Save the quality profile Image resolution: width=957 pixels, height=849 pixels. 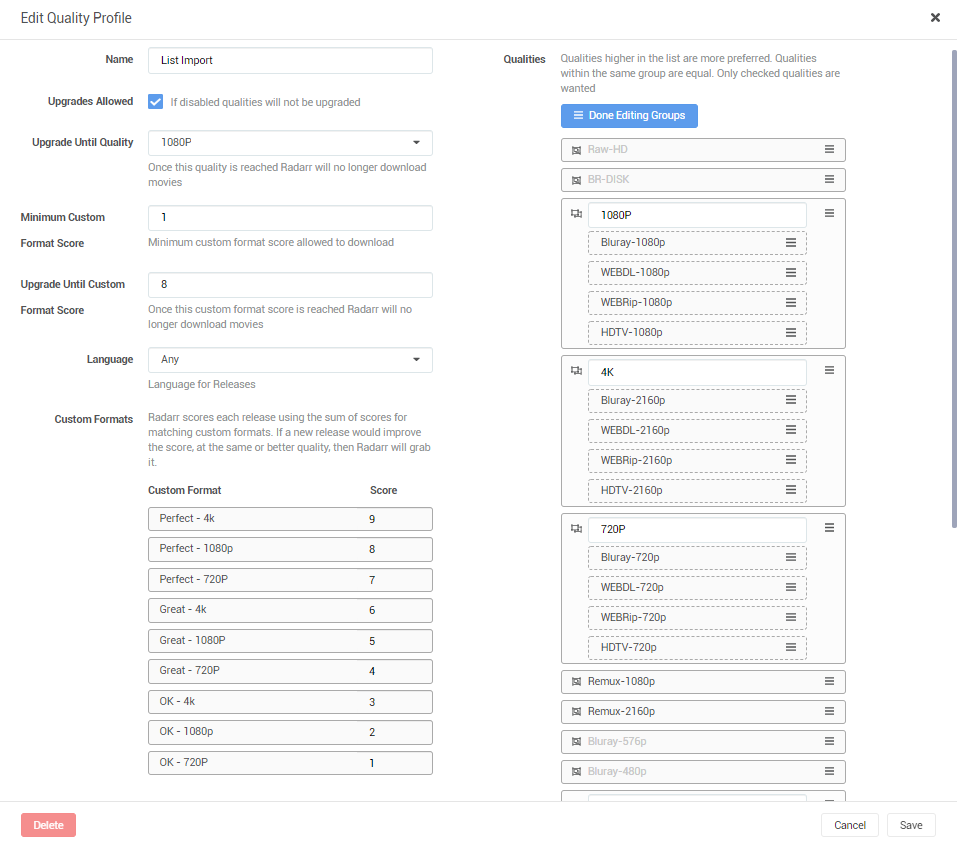(x=910, y=824)
